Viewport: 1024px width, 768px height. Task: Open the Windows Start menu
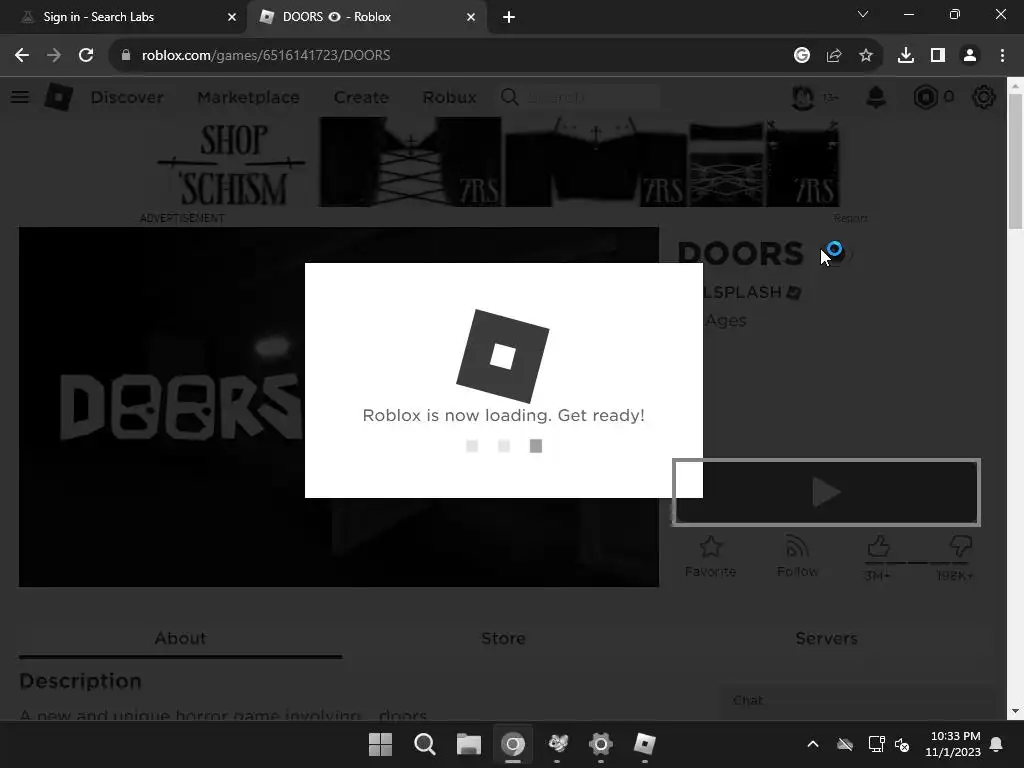(x=380, y=744)
